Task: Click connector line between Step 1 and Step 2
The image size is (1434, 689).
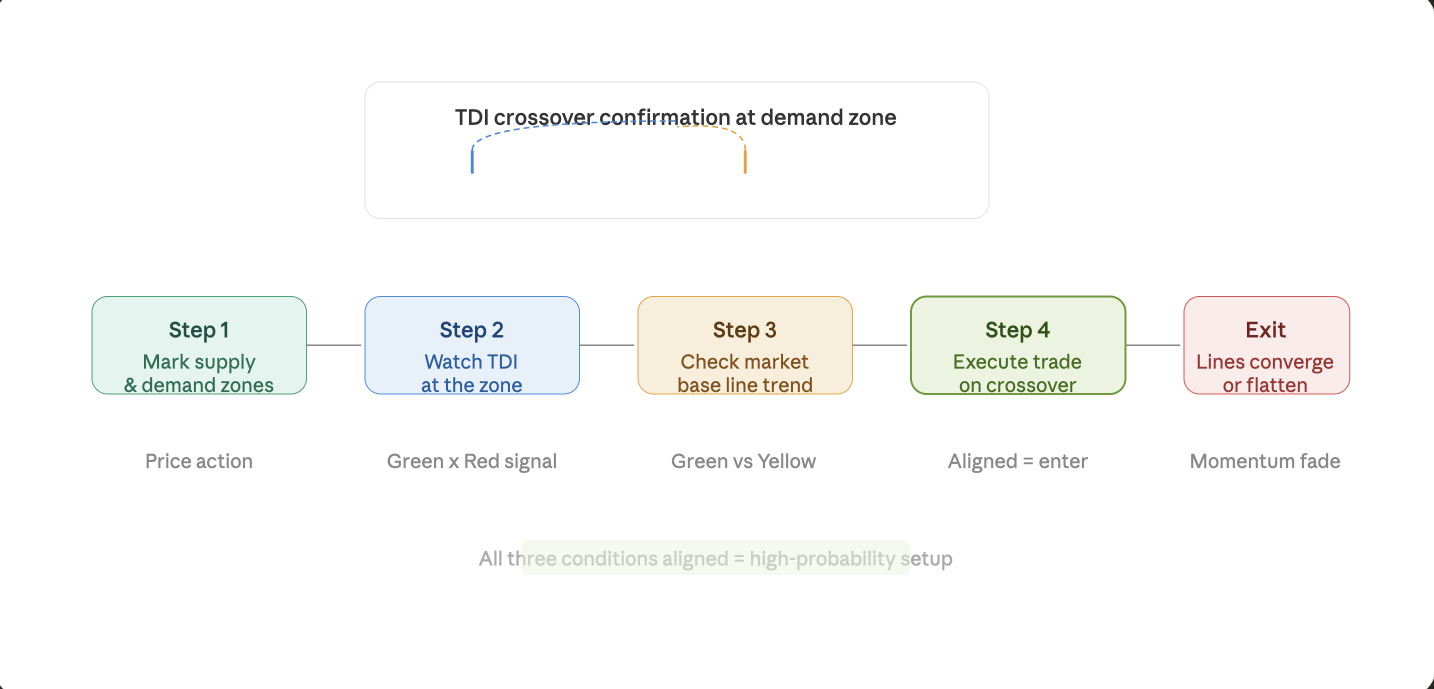Action: click(x=334, y=345)
